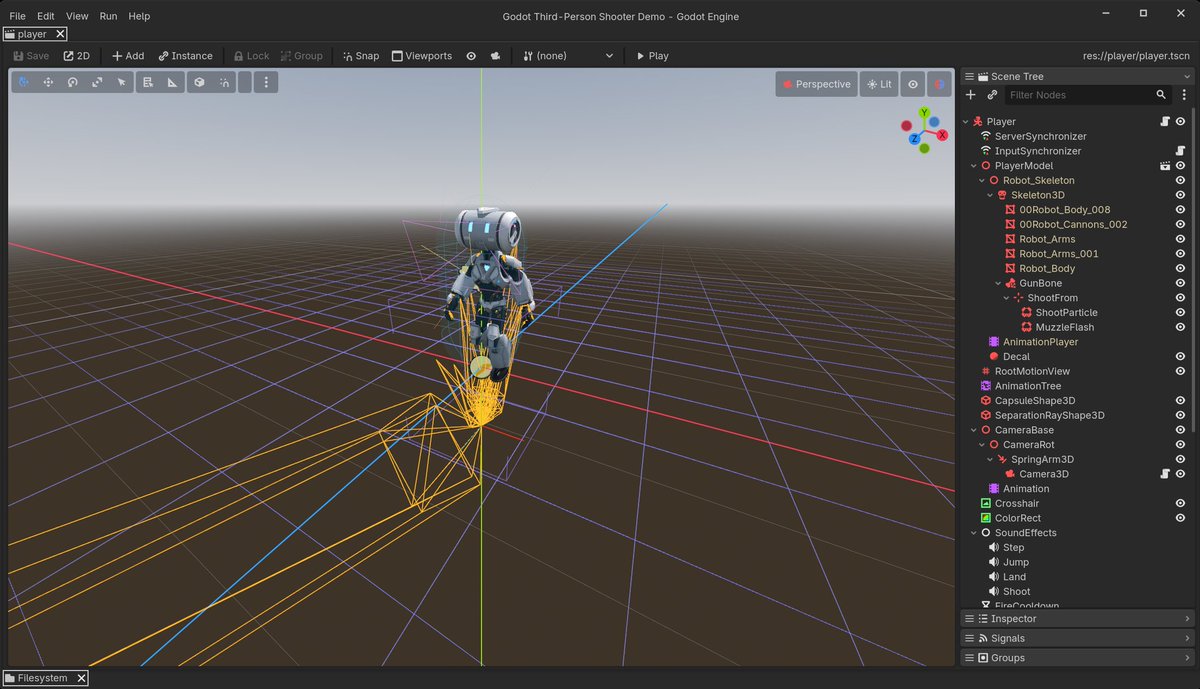Toggle the local space cube icon

click(x=199, y=83)
